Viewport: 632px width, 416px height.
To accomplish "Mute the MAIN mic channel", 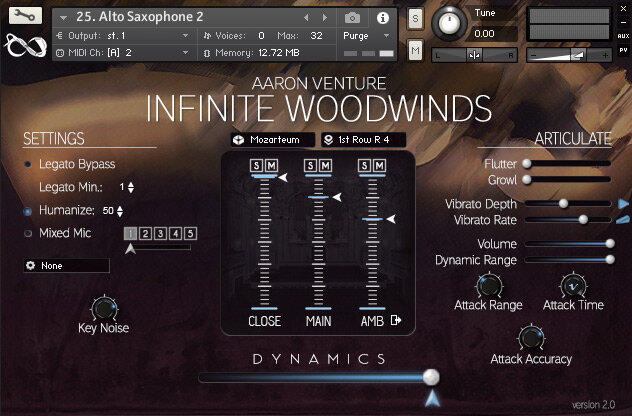I will click(x=325, y=163).
